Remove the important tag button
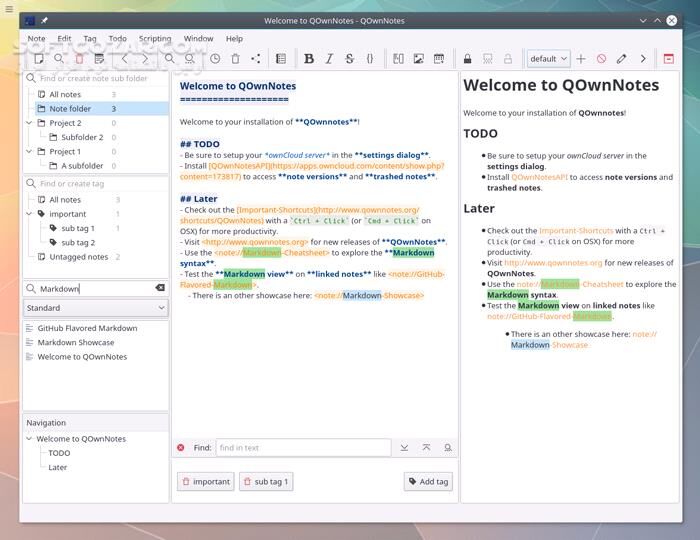Image resolution: width=700 pixels, height=540 pixels. pyautogui.click(x=206, y=482)
